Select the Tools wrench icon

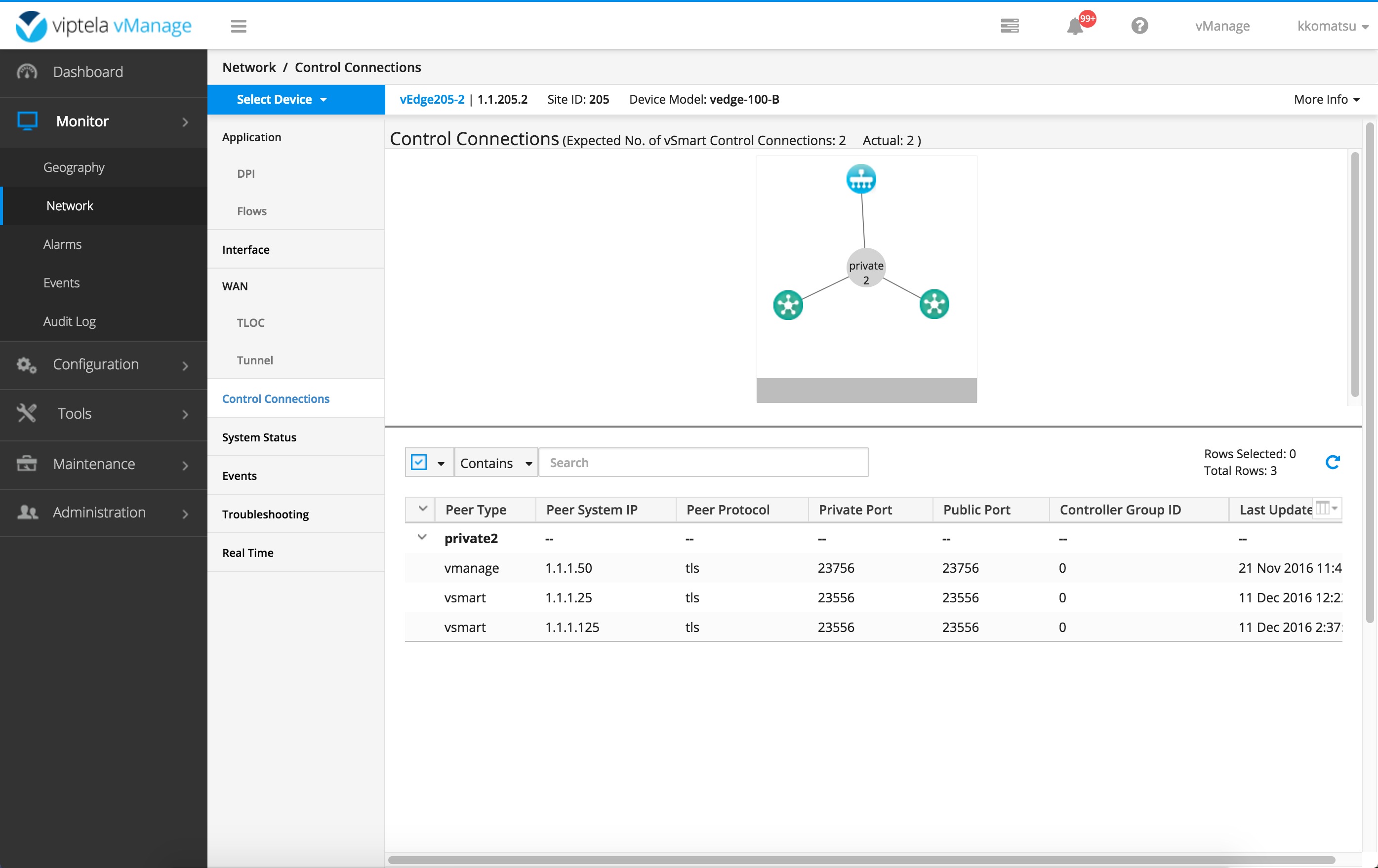coord(26,413)
